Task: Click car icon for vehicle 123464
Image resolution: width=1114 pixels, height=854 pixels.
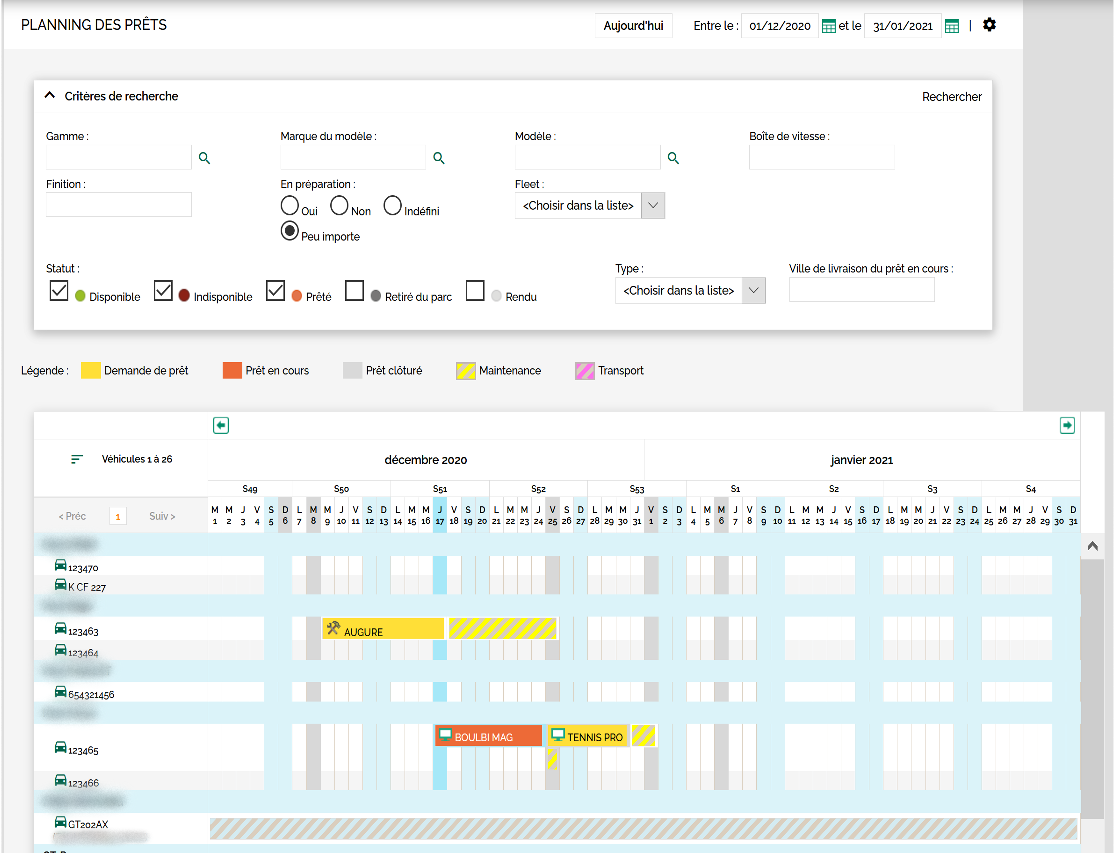Action: click(60, 649)
